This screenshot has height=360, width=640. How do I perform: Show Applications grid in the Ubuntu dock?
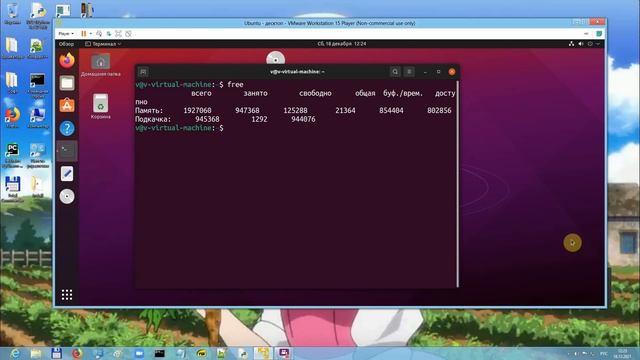pos(67,295)
